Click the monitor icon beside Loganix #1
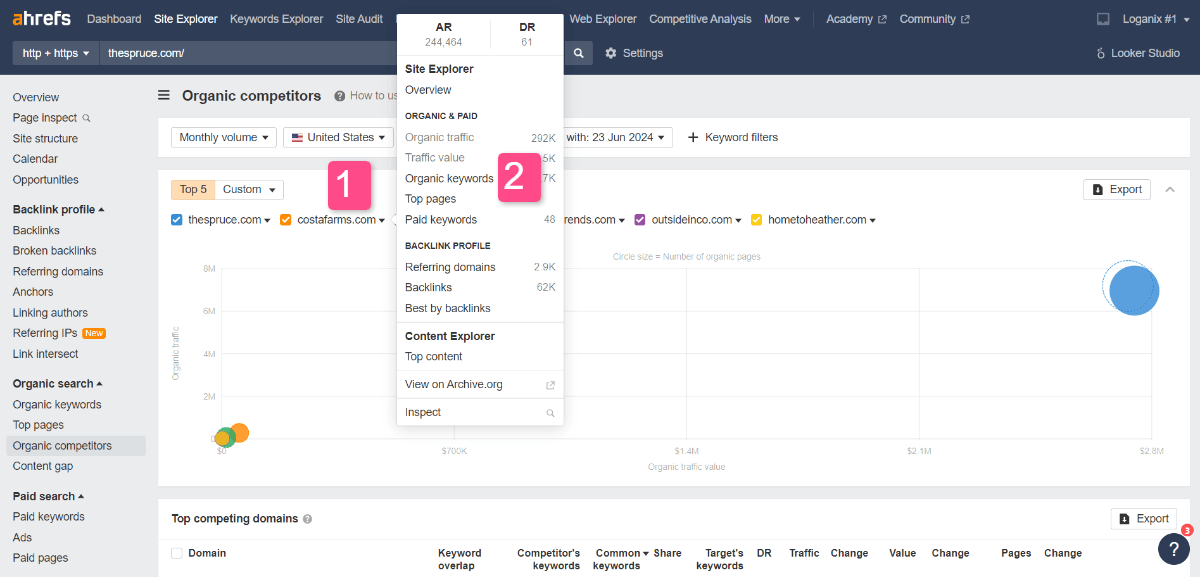This screenshot has width=1200, height=577. [x=1103, y=19]
